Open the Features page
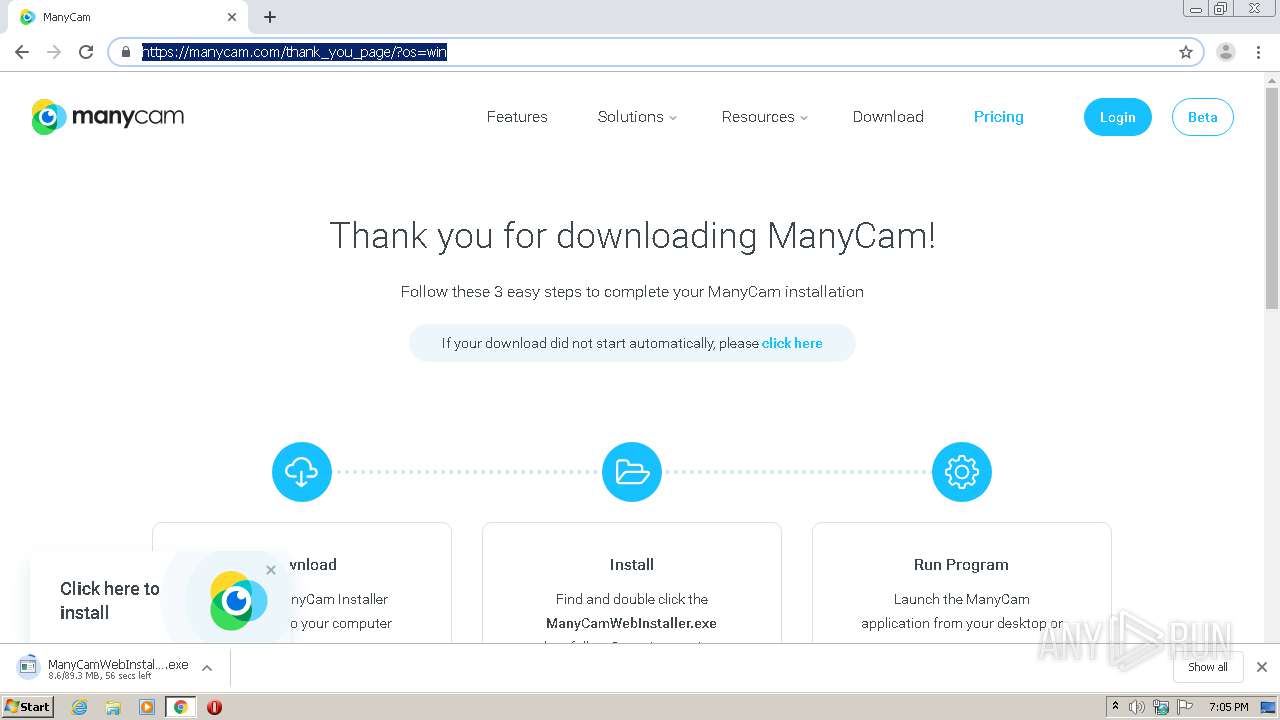Viewport: 1280px width, 720px height. (x=517, y=117)
